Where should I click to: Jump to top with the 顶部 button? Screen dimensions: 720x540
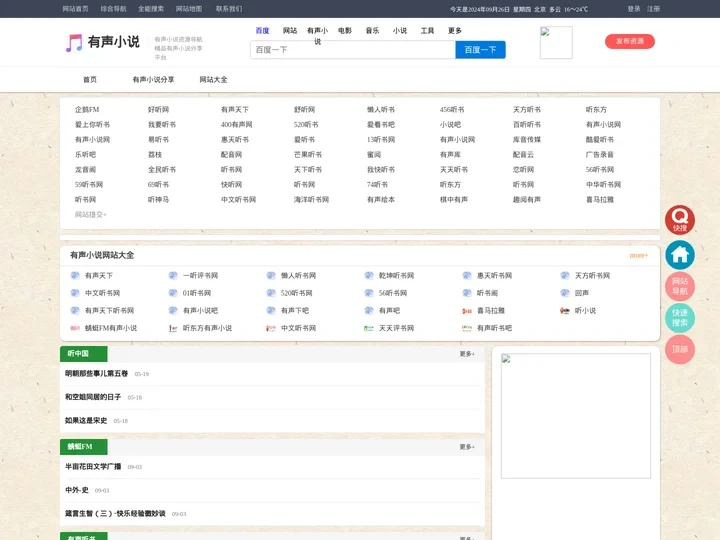[680, 349]
